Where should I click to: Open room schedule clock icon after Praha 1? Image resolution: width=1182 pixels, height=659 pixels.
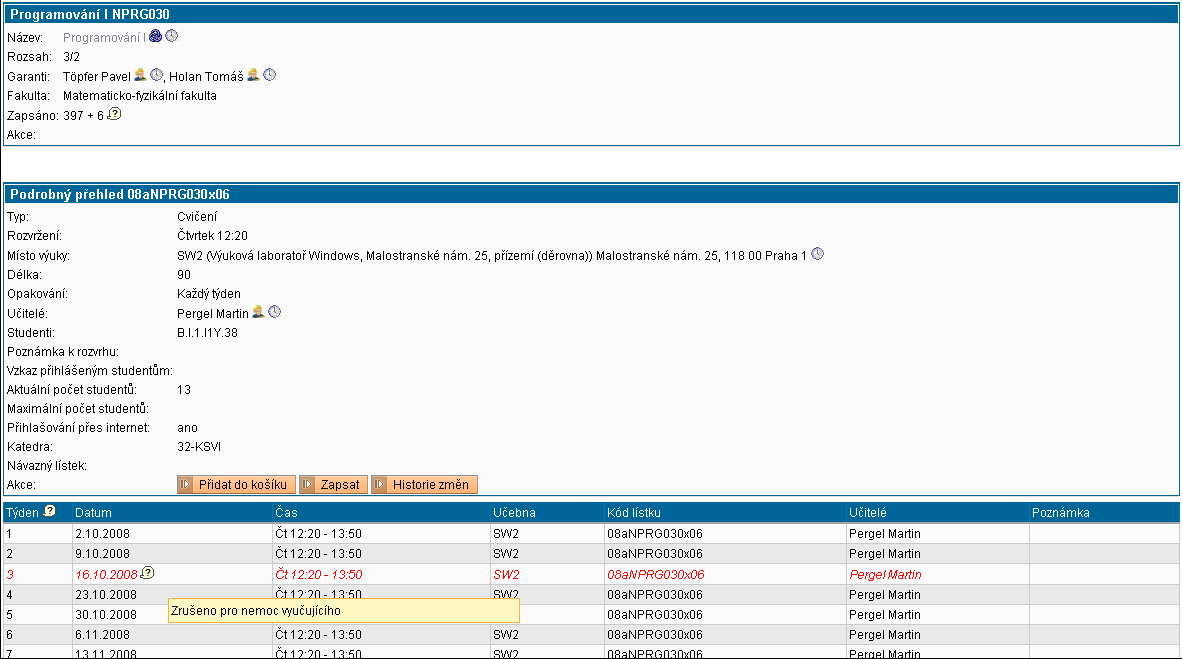point(817,254)
